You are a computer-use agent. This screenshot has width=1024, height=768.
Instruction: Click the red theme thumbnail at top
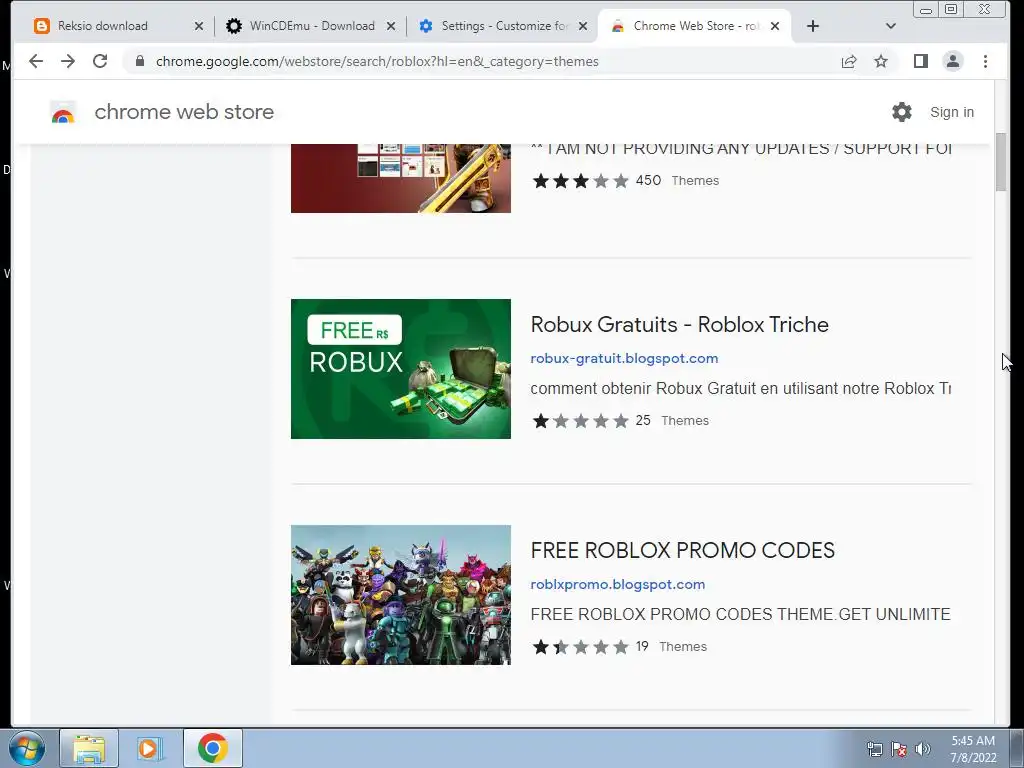coord(401,178)
